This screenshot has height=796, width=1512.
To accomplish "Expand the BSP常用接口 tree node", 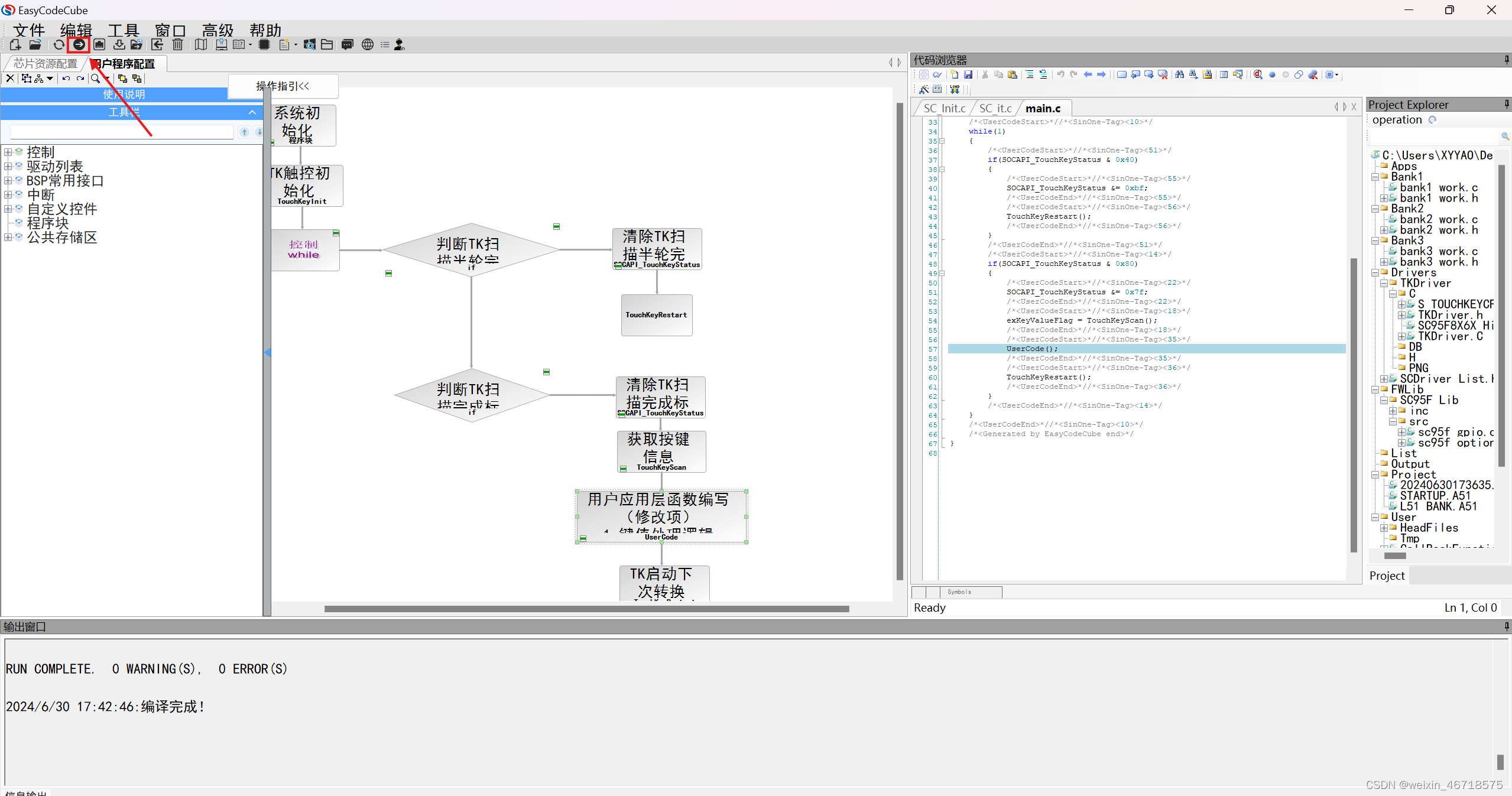I will coord(8,181).
